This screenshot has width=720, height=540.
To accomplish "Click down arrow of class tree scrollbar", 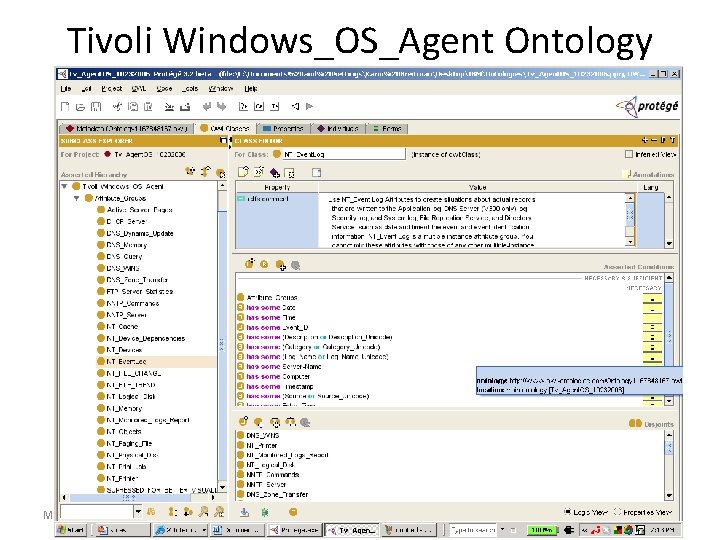I will (222, 487).
